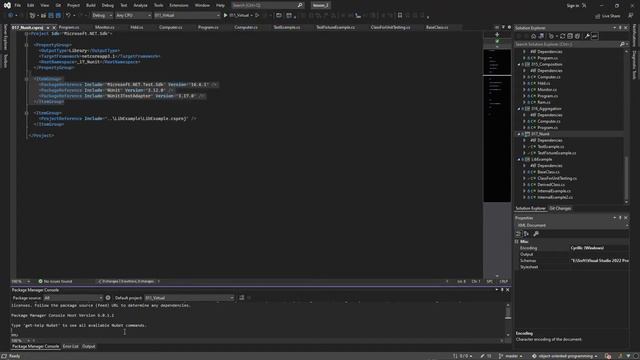Open Package Manager Console settings gear

point(108,298)
